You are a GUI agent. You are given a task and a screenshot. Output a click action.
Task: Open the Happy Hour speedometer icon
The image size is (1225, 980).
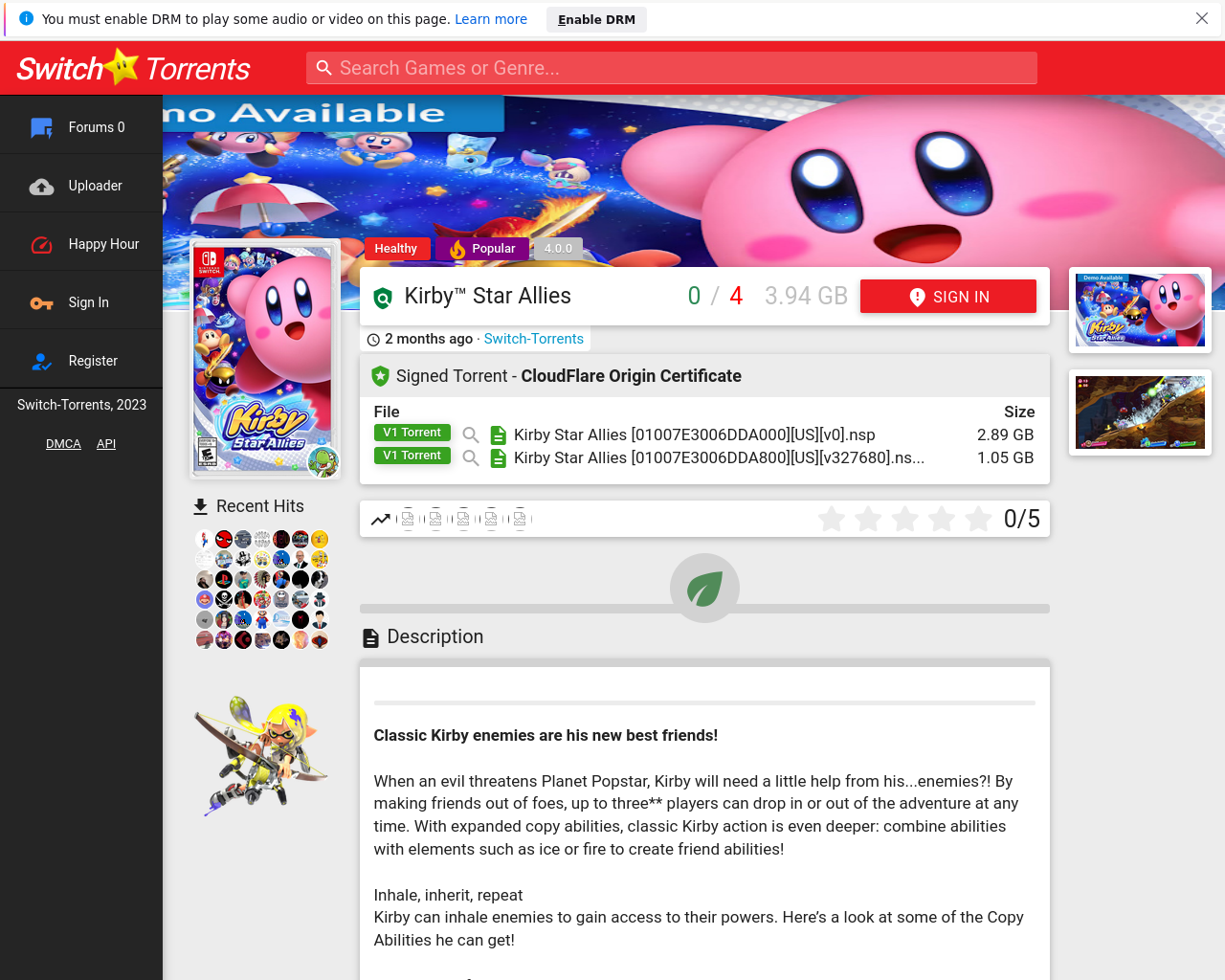41,245
